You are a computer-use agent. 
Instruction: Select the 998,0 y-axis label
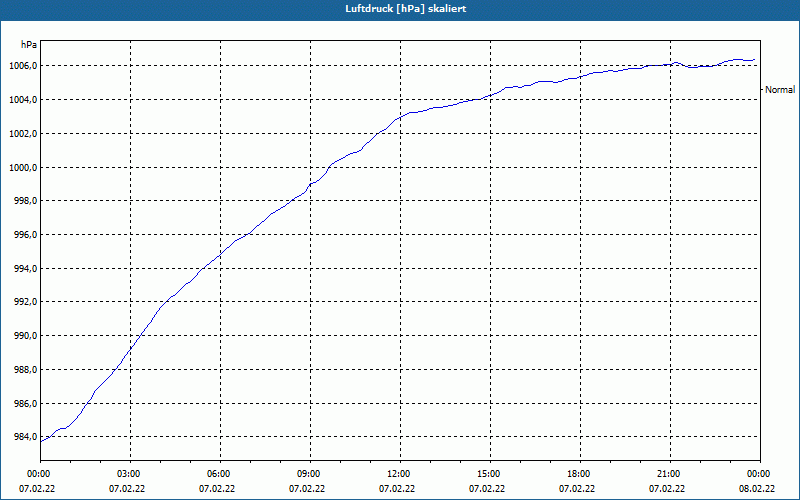(x=25, y=201)
